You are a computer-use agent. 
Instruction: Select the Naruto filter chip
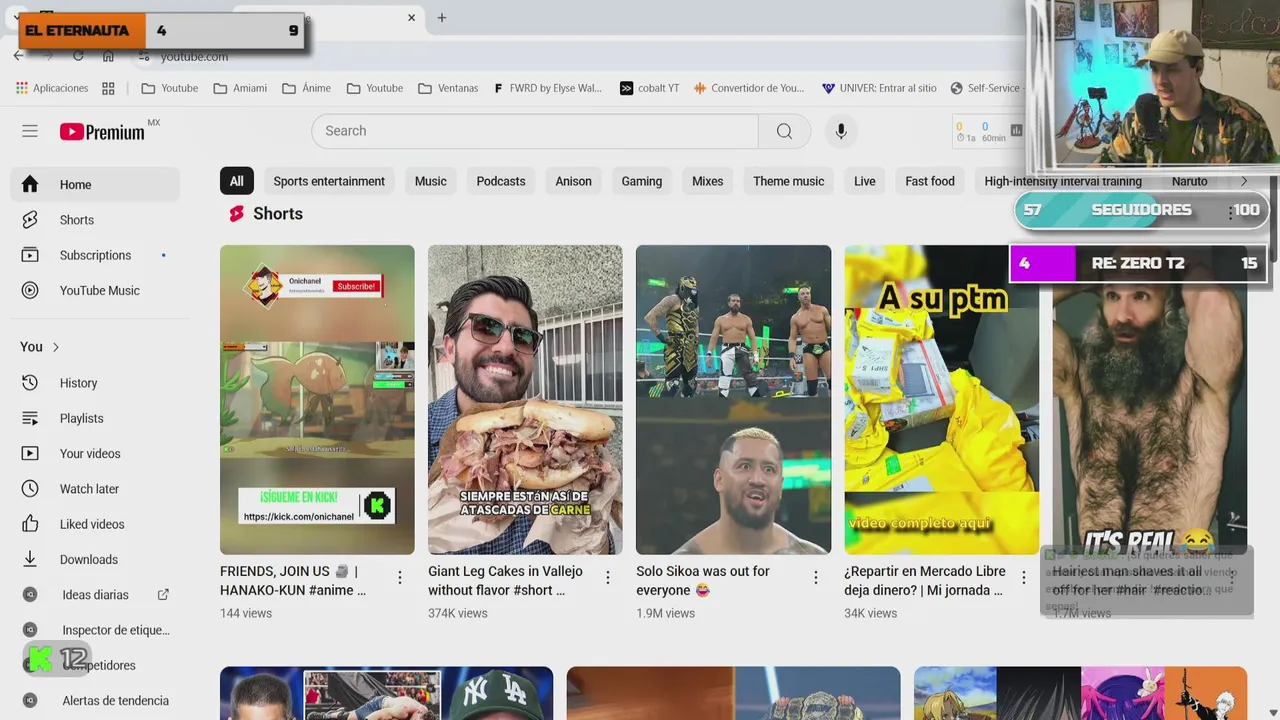[x=1190, y=181]
